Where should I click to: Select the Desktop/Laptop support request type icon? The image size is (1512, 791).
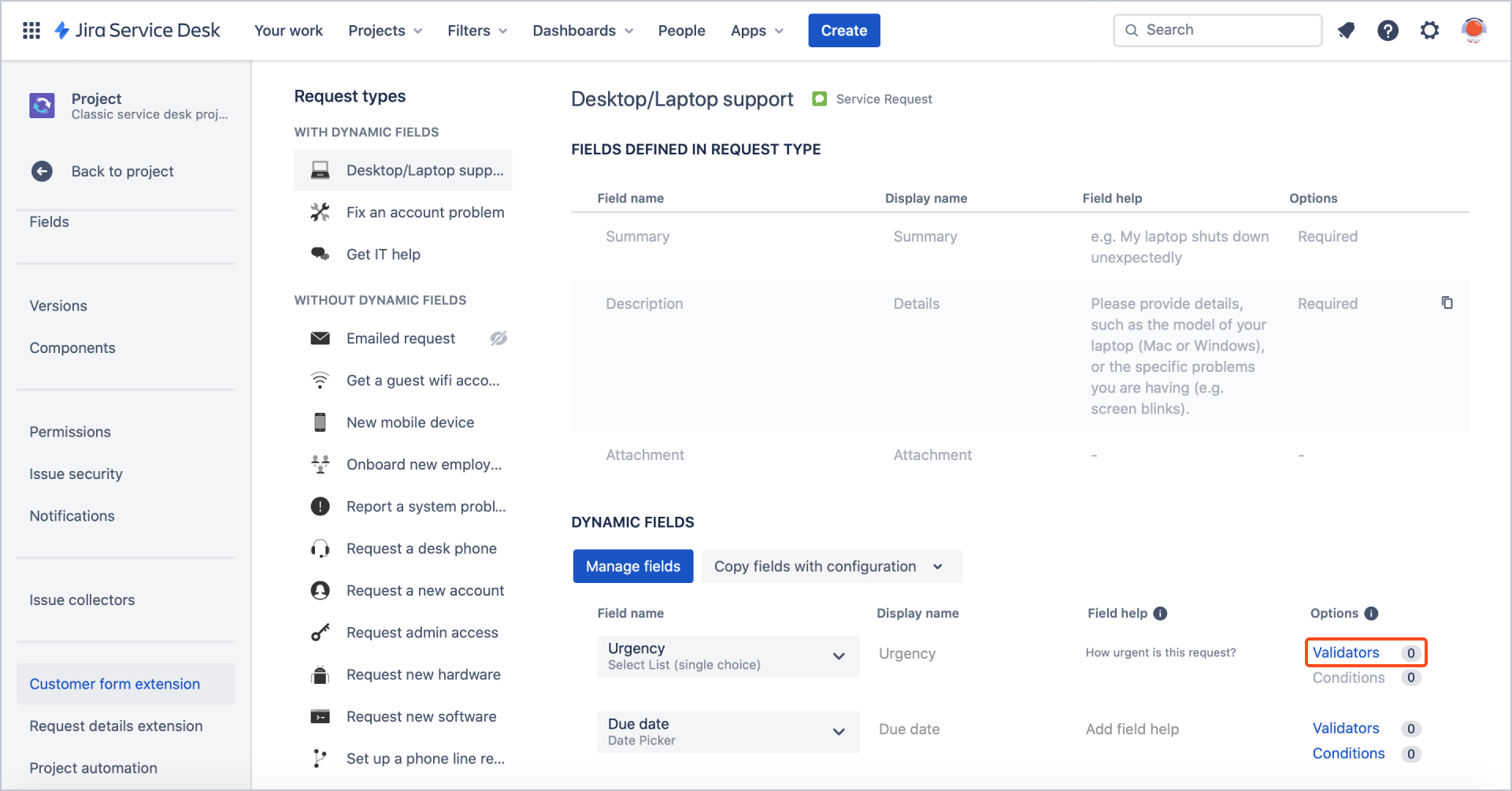click(320, 169)
